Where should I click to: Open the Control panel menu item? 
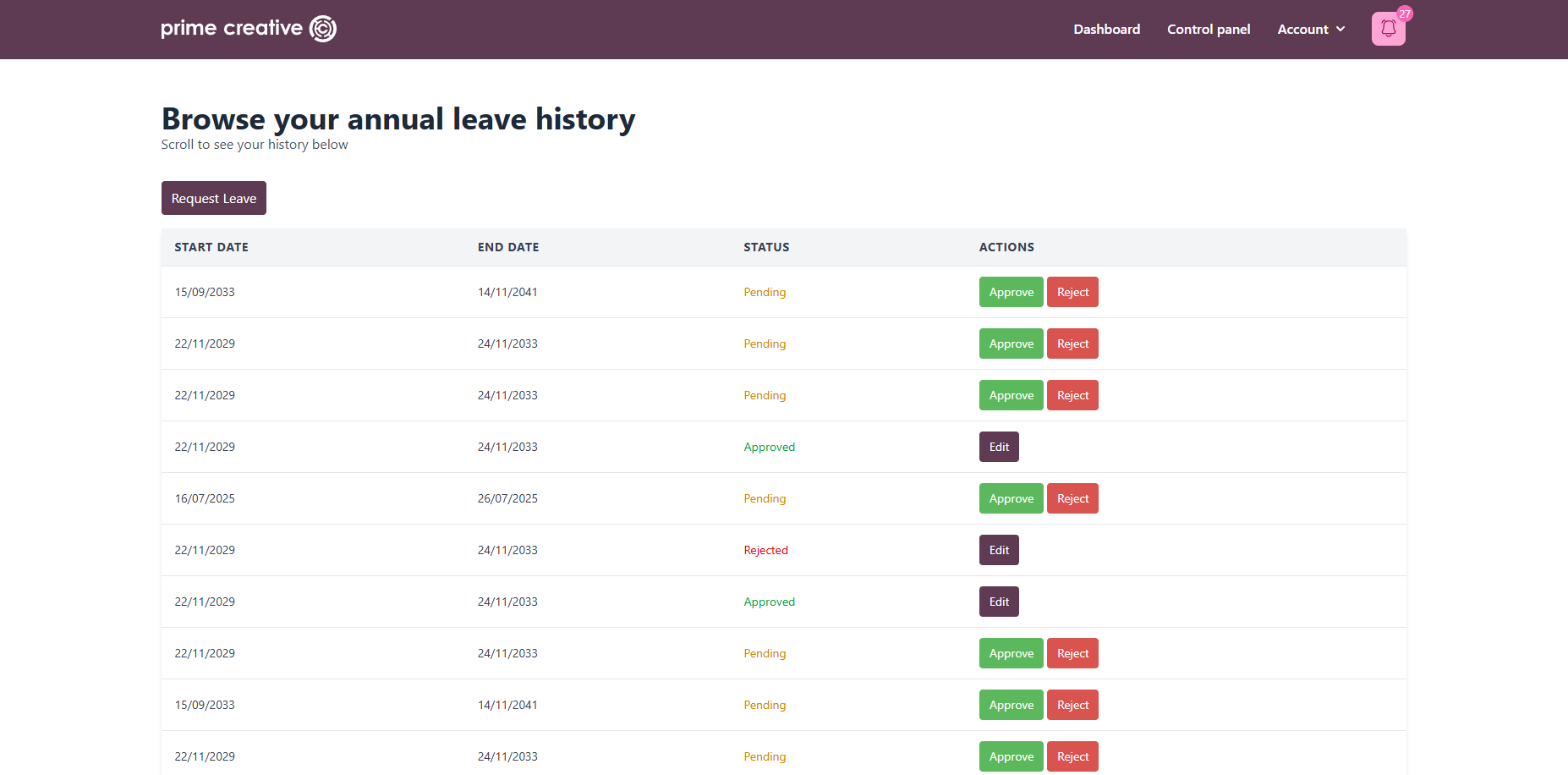coord(1208,29)
